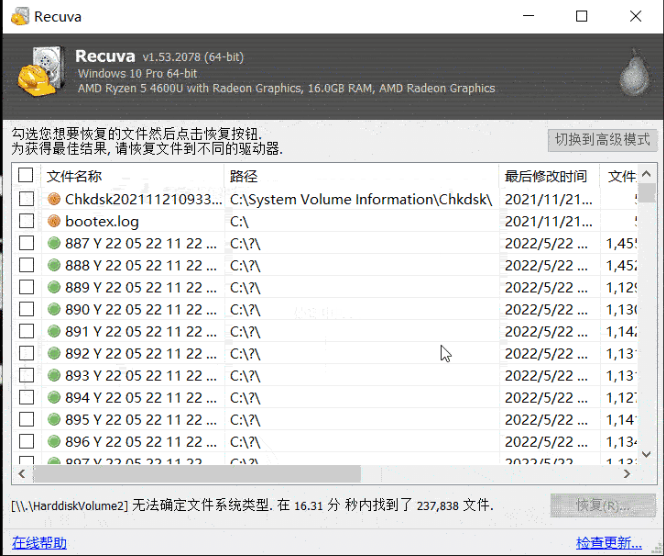
Task: Click the vertical scrollbar thumb
Action: [646, 193]
